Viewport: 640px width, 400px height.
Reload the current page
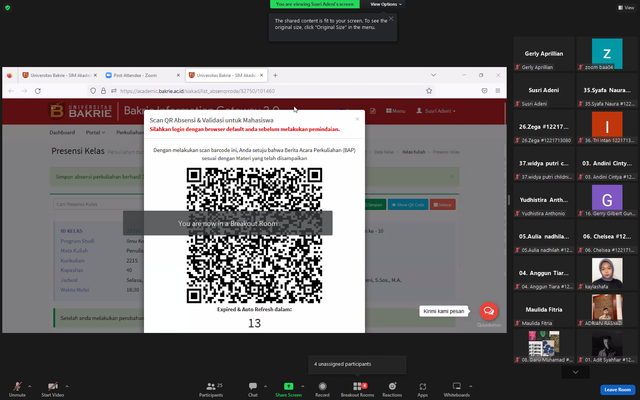pyautogui.click(x=38, y=91)
